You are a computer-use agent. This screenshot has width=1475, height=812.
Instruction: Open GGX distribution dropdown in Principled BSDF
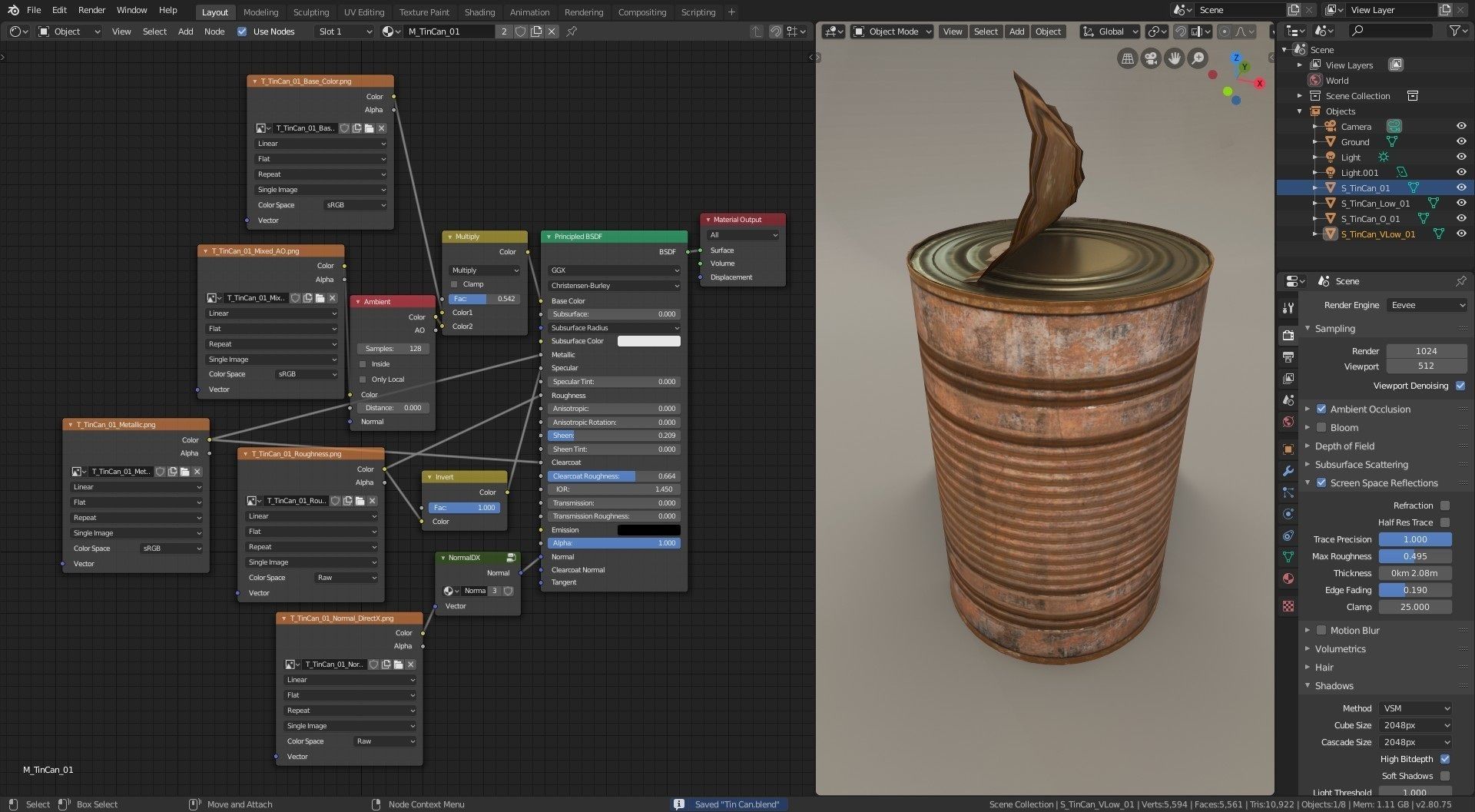(615, 270)
